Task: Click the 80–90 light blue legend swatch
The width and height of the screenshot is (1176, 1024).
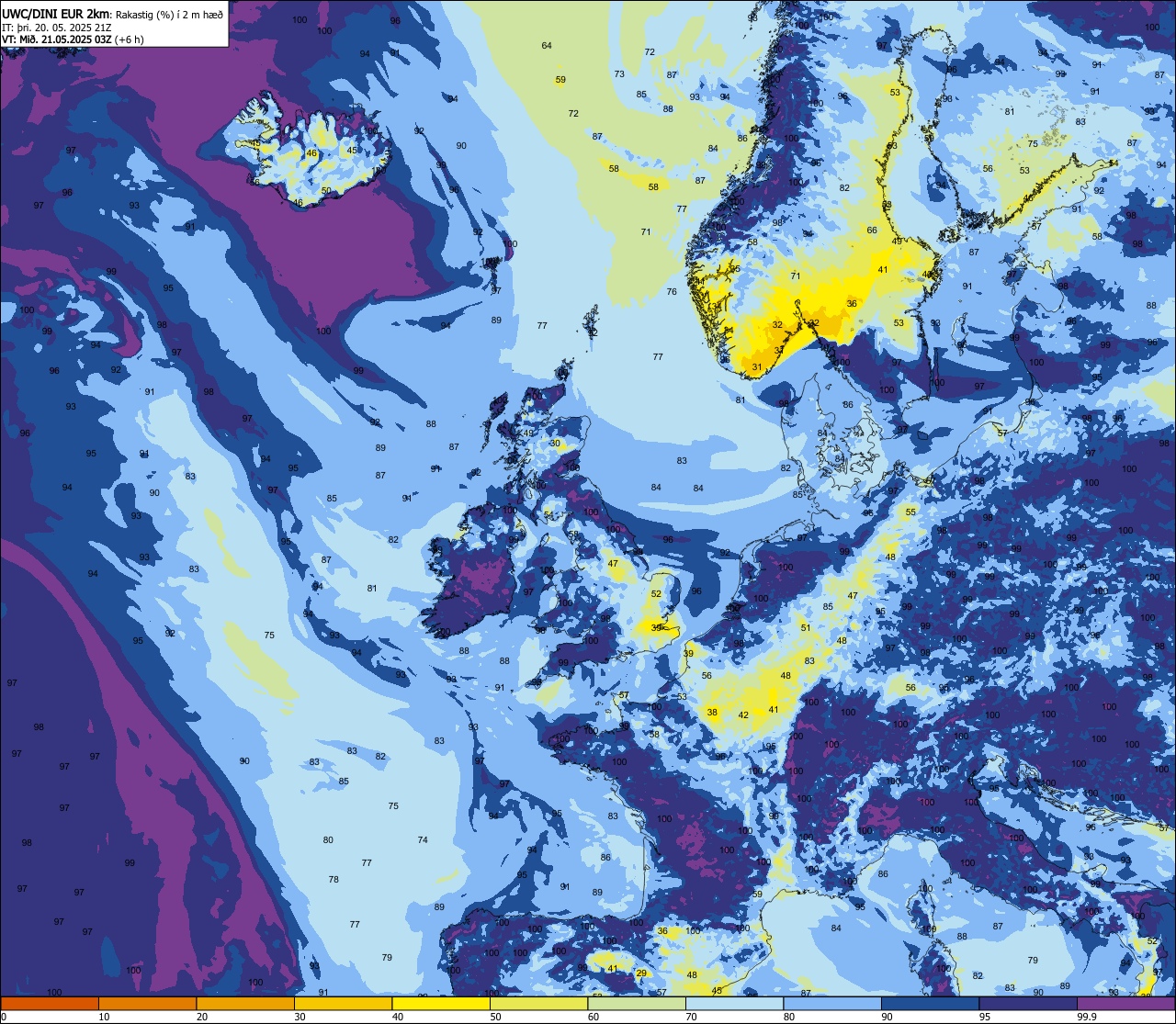Action: point(832,1004)
